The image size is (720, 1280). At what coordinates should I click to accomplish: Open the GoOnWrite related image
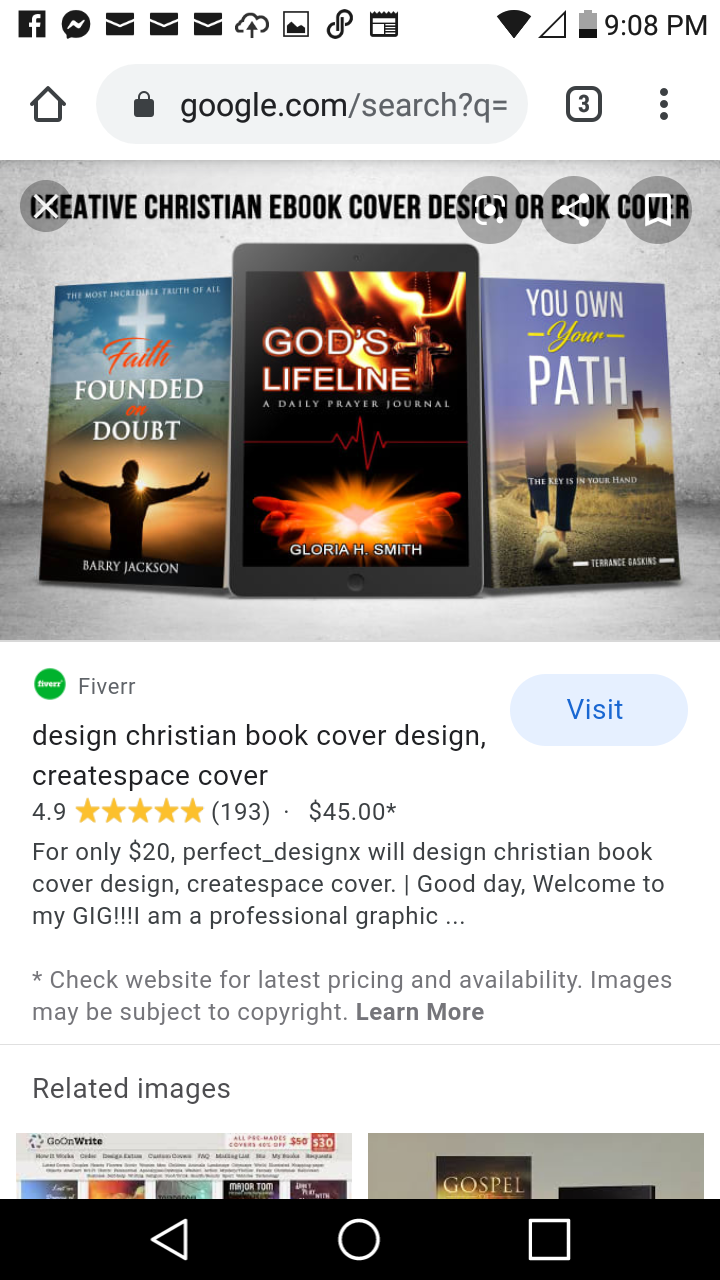tap(184, 1166)
